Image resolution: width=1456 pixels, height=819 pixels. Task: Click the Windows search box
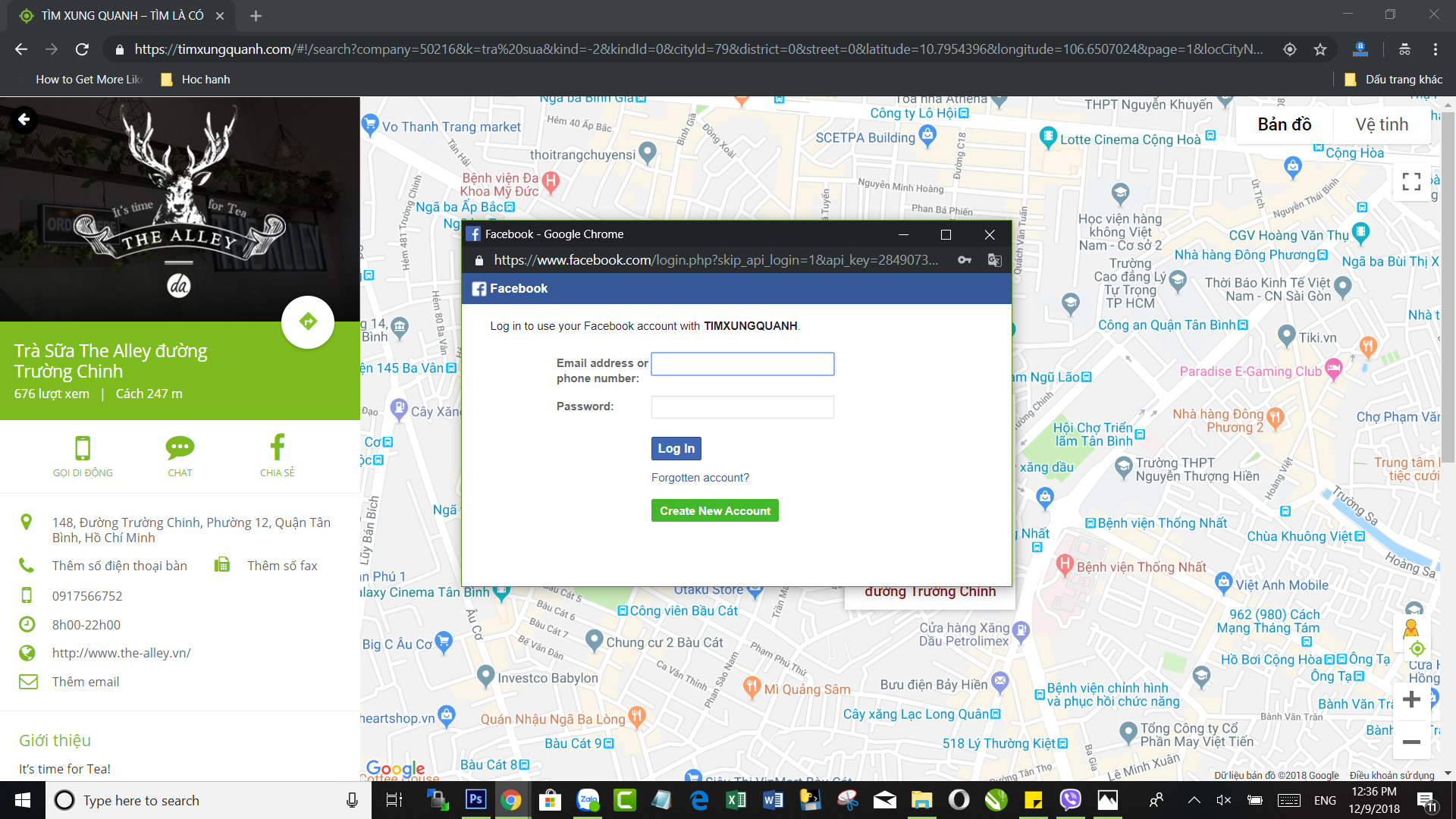(209, 800)
